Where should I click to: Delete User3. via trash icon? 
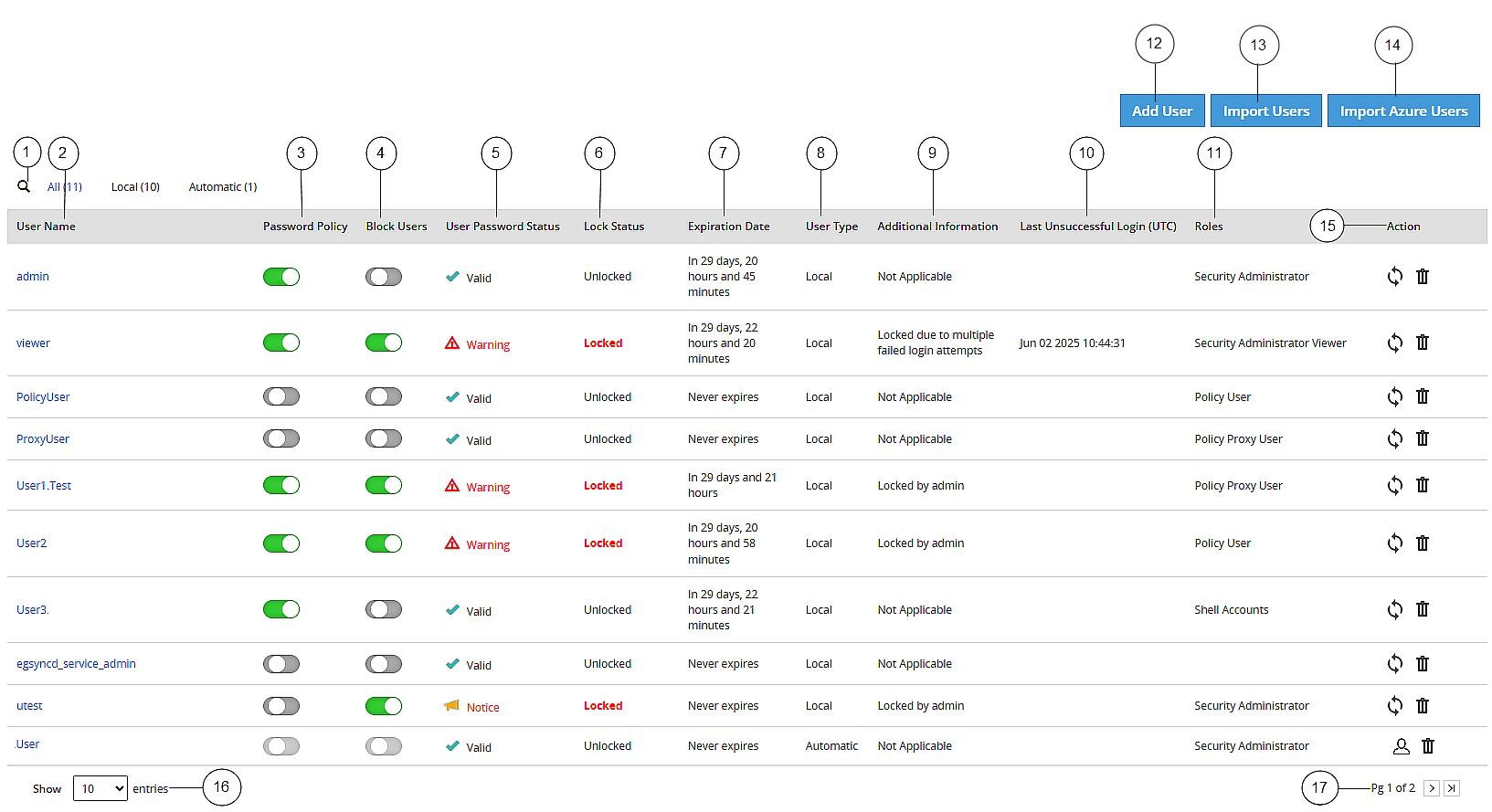1423,609
